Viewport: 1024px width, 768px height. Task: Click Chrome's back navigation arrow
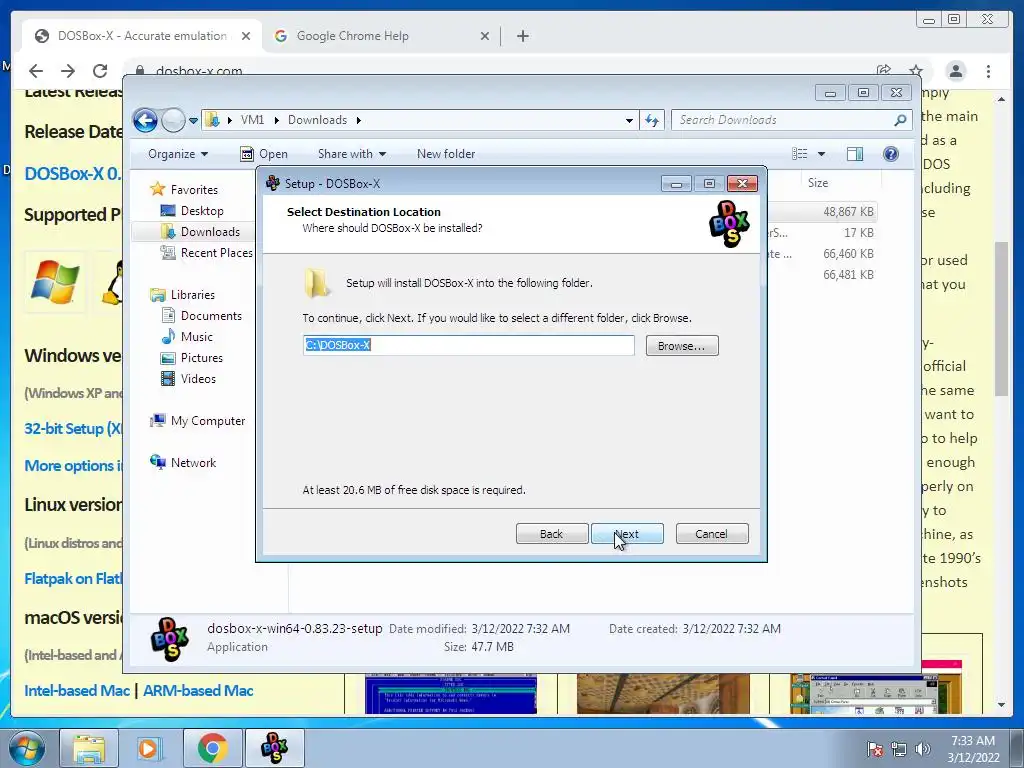pyautogui.click(x=36, y=71)
